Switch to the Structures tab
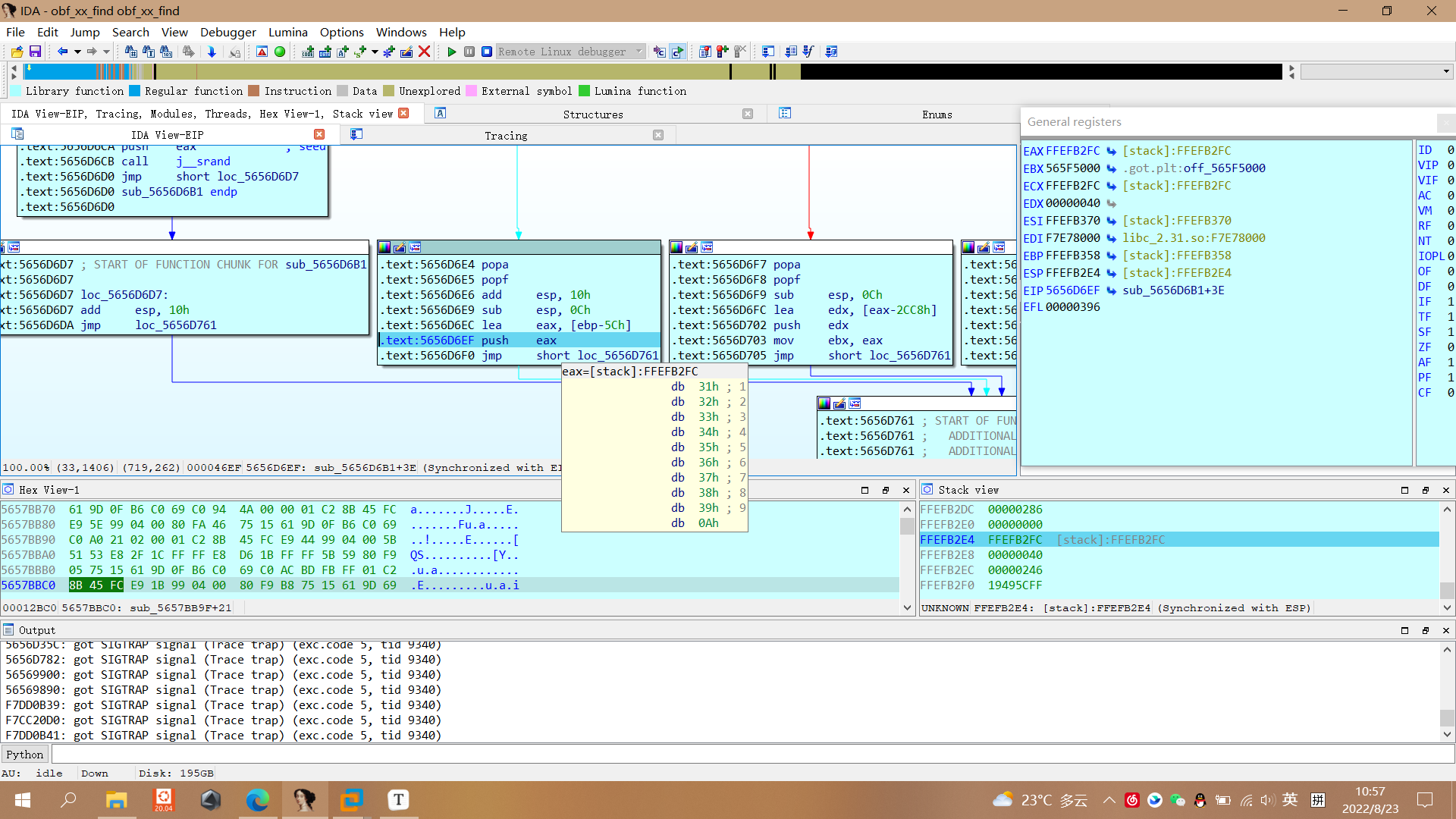The width and height of the screenshot is (1456, 819). pos(593,115)
